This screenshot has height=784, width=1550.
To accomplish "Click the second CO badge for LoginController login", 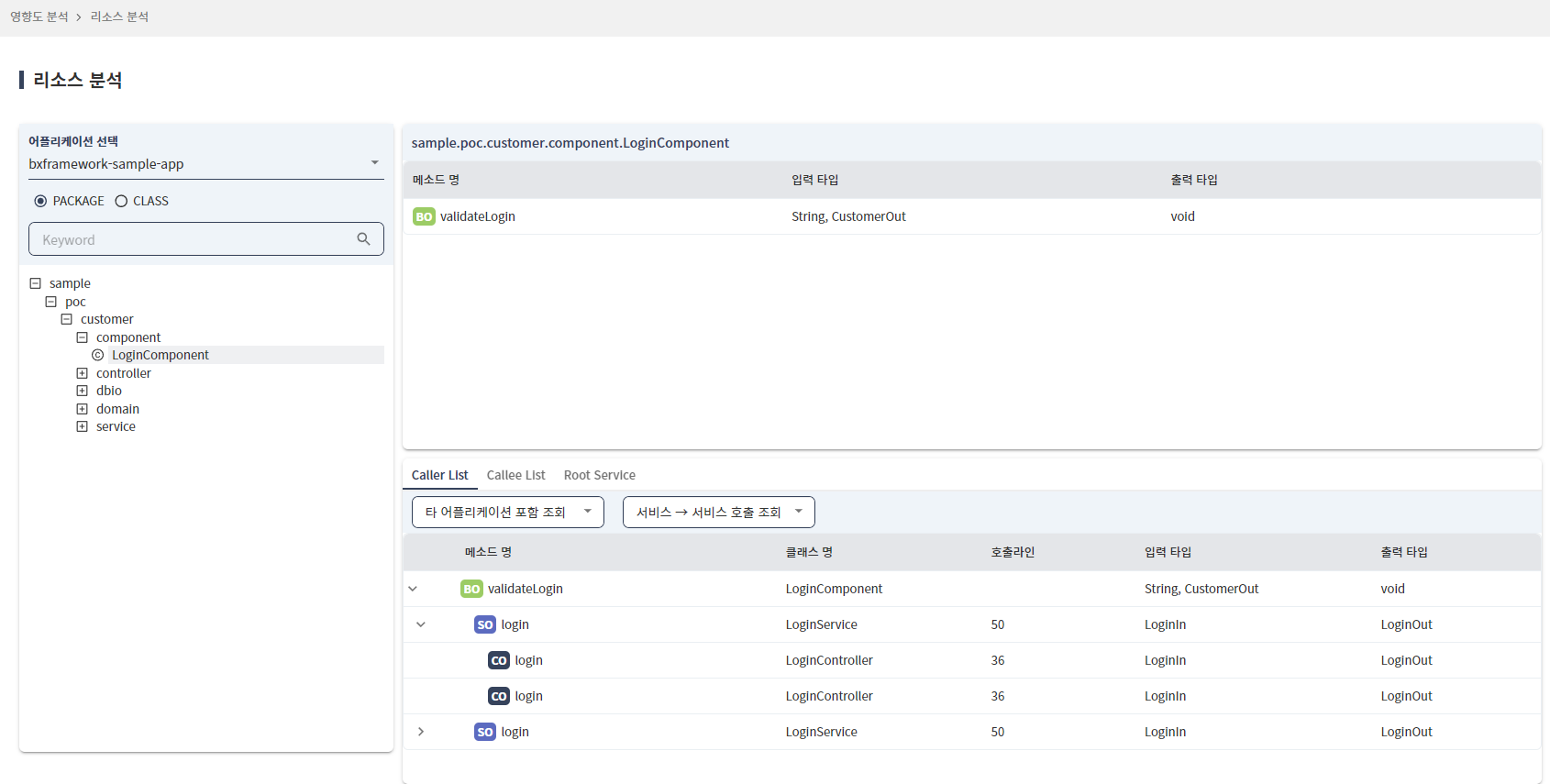I will [x=499, y=697].
